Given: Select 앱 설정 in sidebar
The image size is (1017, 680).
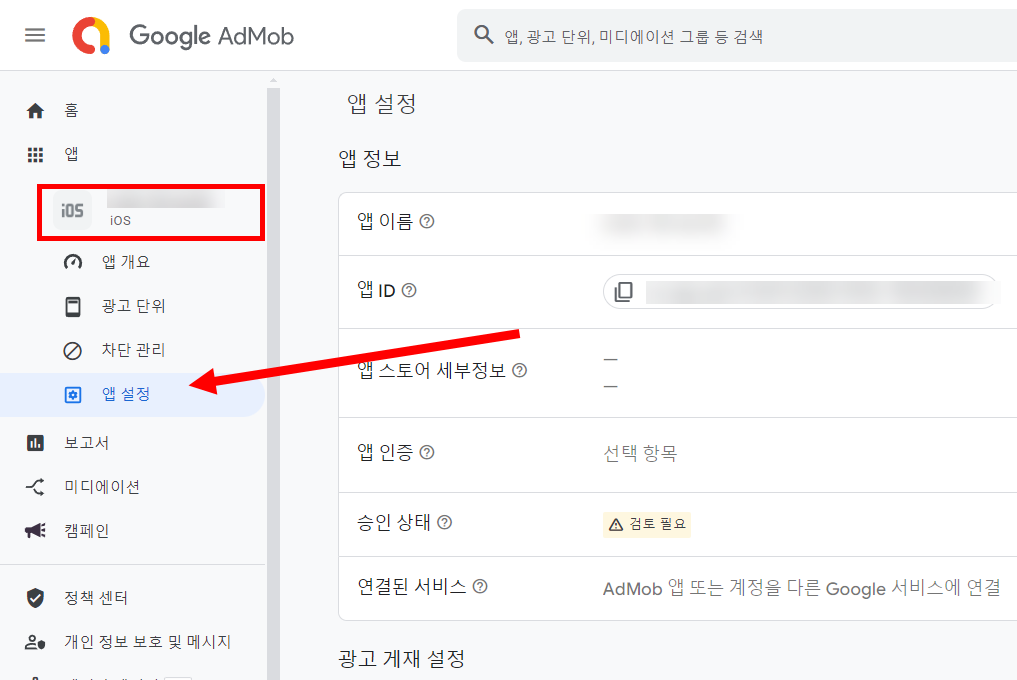Looking at the screenshot, I should point(132,395).
